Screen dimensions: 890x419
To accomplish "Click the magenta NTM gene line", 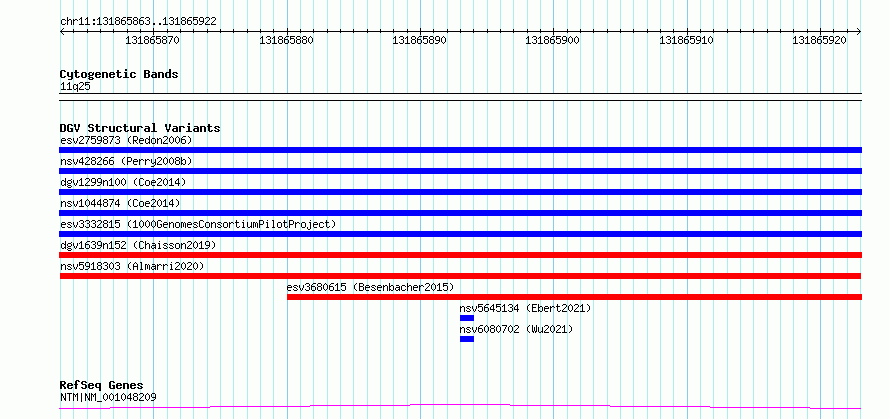I will tap(460, 406).
